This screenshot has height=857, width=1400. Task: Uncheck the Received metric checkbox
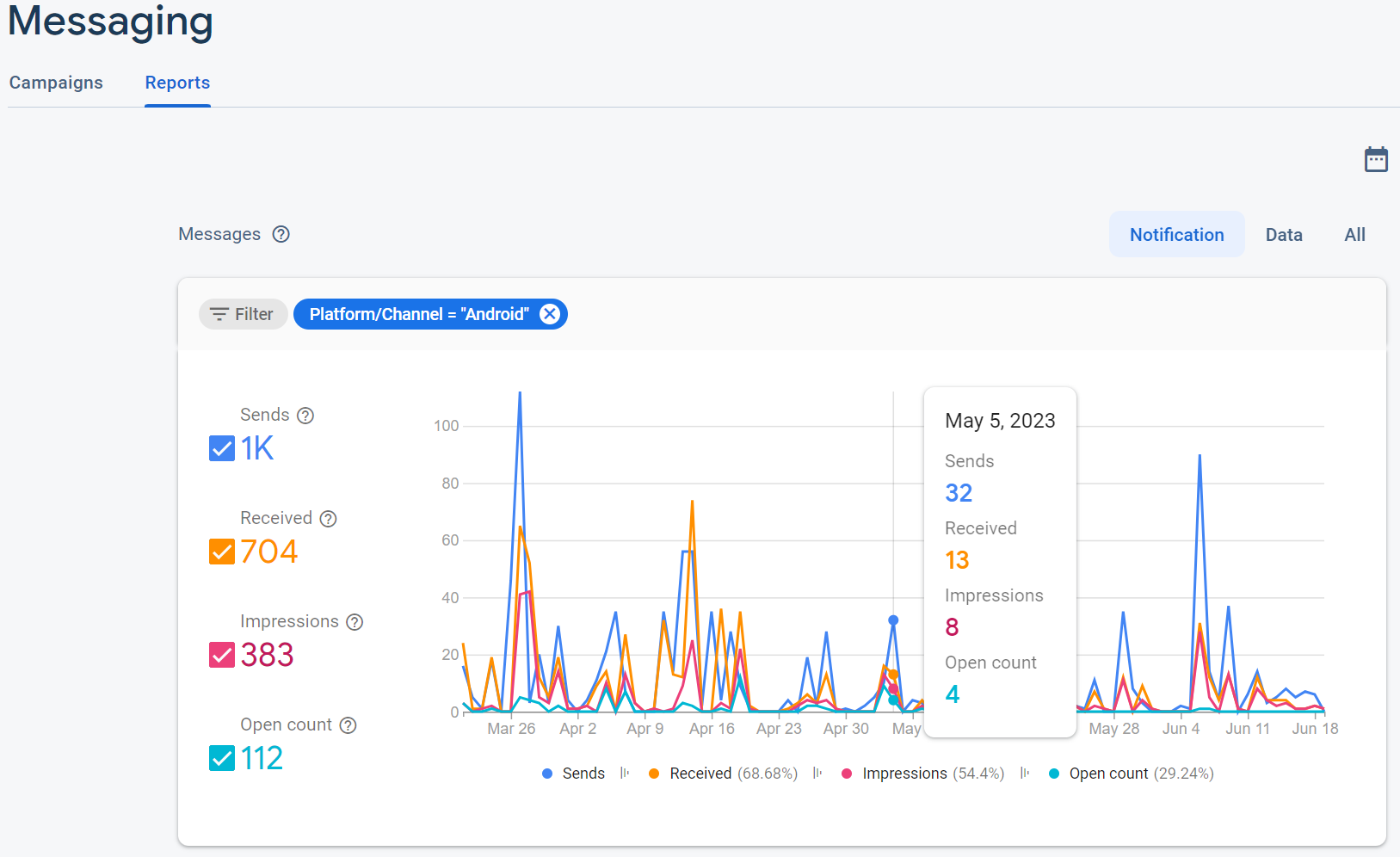point(222,552)
